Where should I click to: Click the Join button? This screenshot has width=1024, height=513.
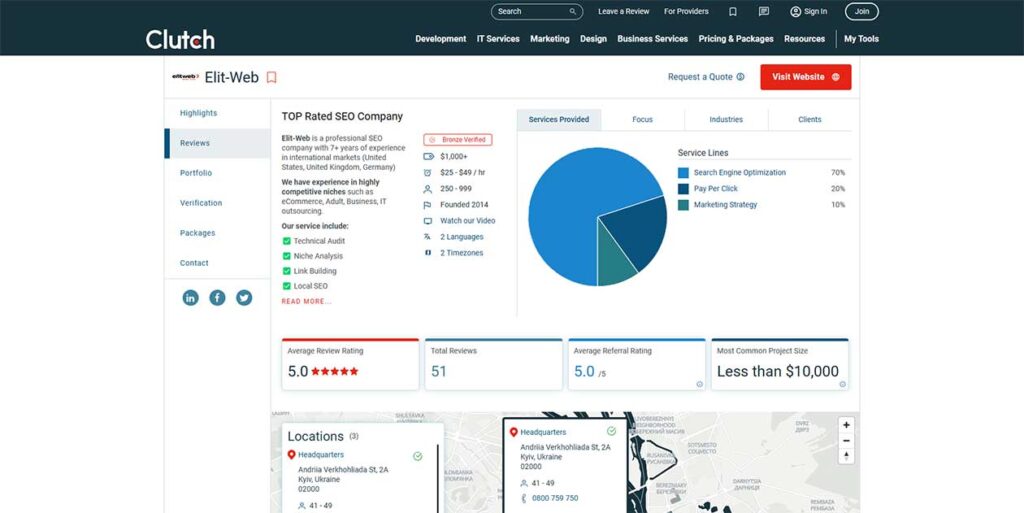point(862,12)
